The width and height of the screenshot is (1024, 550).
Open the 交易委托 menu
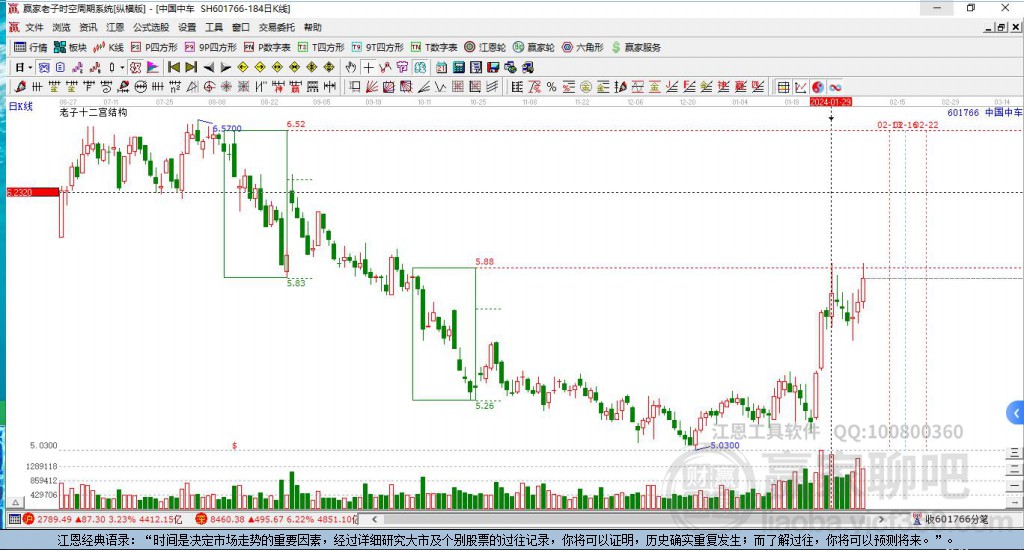(276, 27)
